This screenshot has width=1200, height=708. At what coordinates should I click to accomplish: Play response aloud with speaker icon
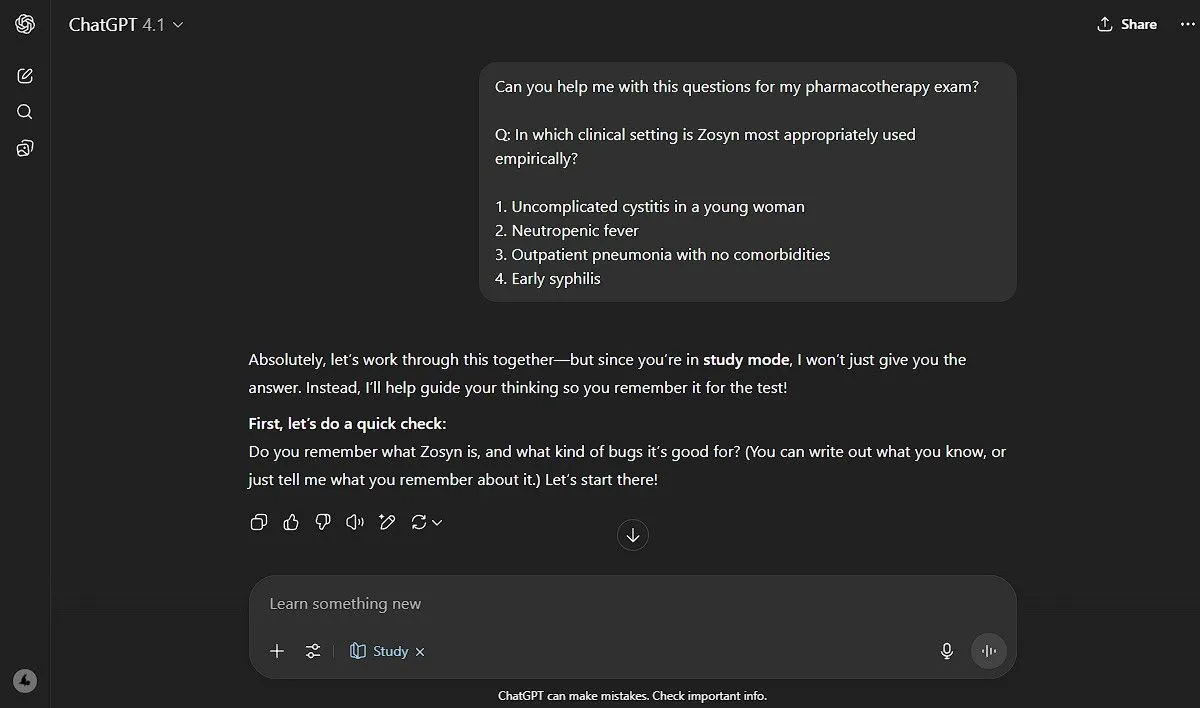click(355, 522)
